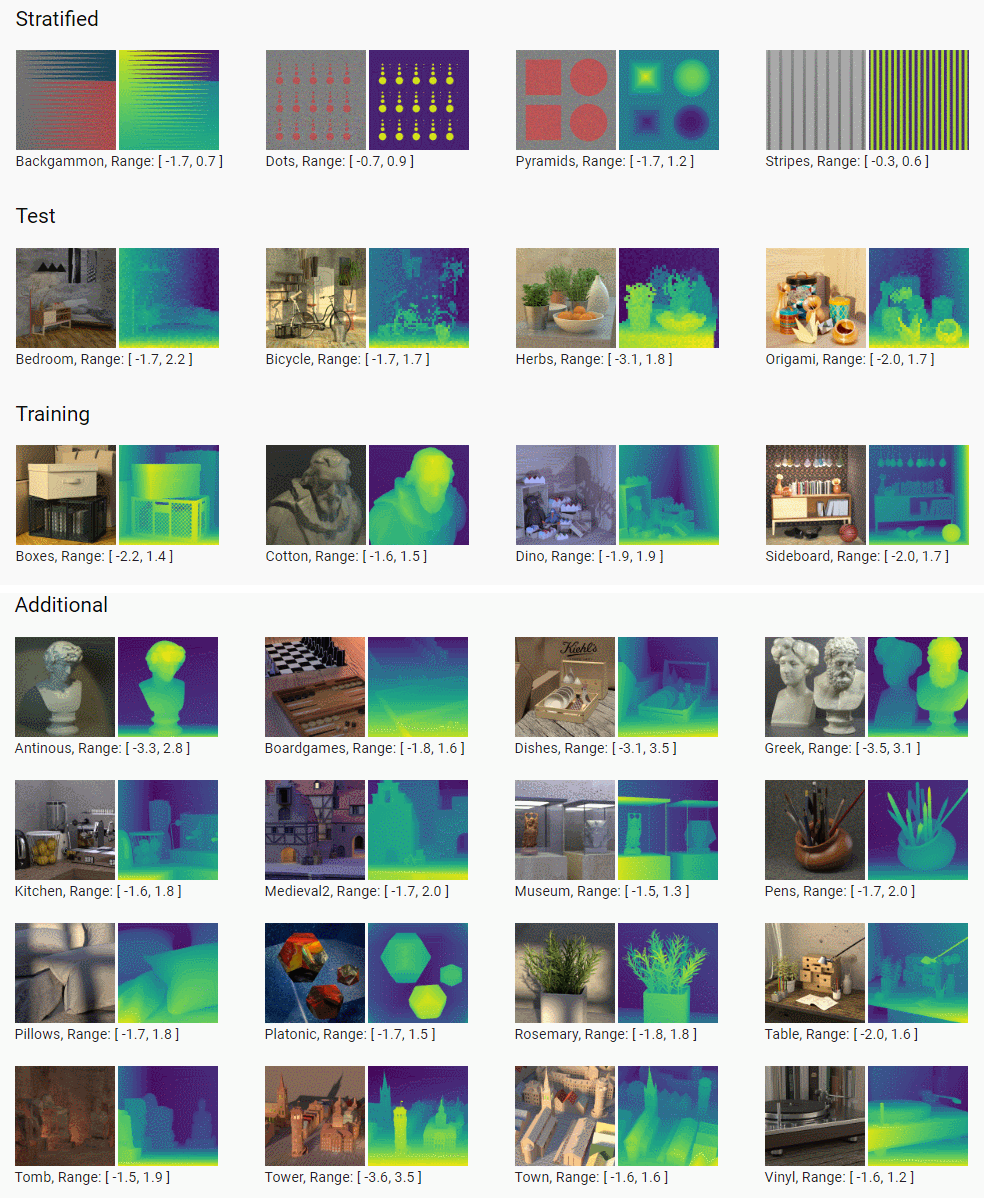
Task: Click the Vinyl turntable photo thumbnail
Action: (x=815, y=1116)
